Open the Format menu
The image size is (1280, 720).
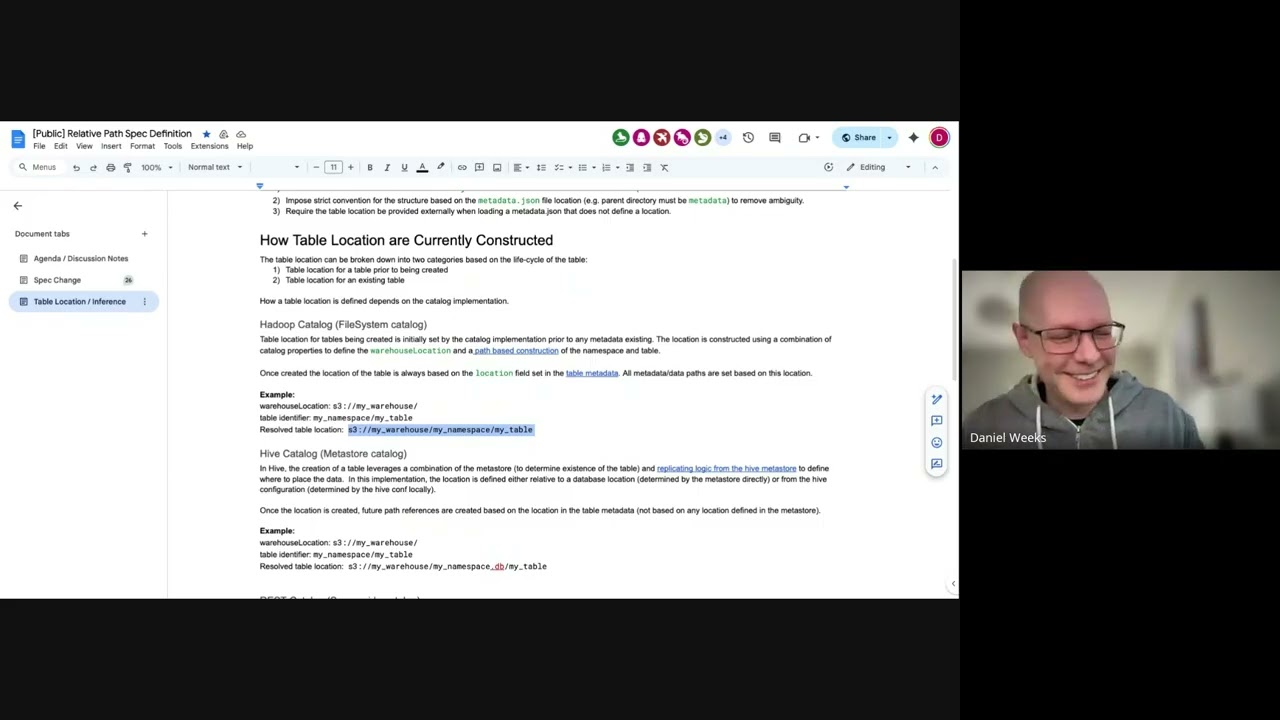pos(142,146)
